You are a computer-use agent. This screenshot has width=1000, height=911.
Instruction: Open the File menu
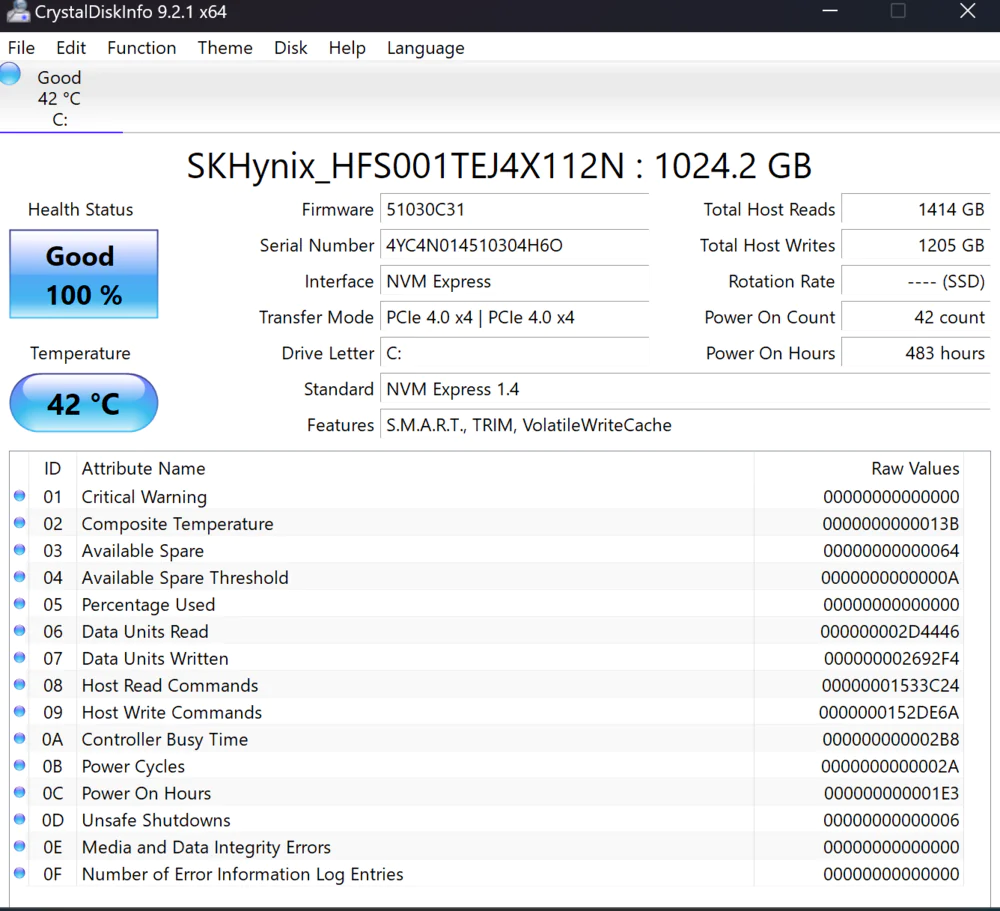tap(21, 48)
